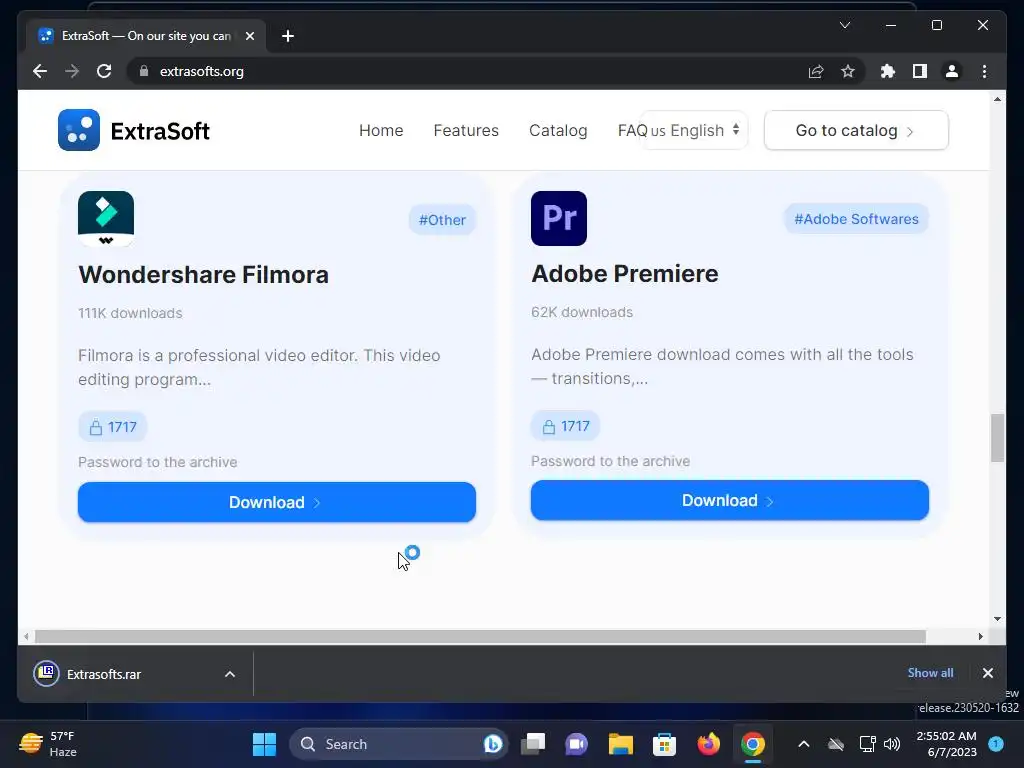Image resolution: width=1024 pixels, height=768 pixels.
Task: Click the ExtraSoft logo icon
Action: tap(79, 130)
